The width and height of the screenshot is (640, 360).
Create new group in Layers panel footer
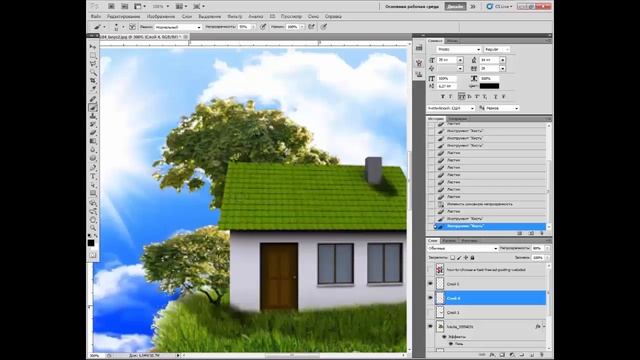click(x=522, y=355)
